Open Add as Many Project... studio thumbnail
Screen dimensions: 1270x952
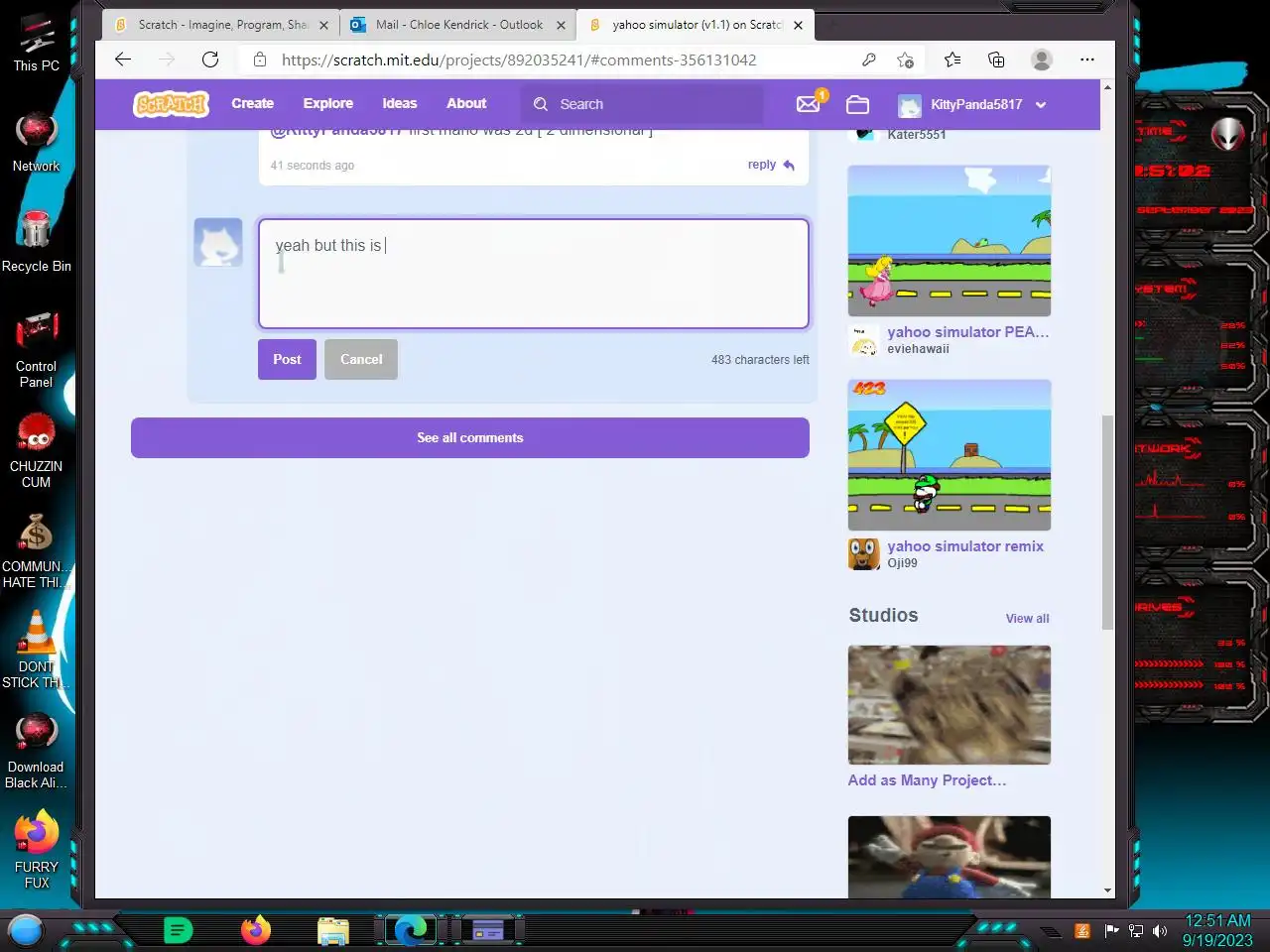tap(950, 705)
